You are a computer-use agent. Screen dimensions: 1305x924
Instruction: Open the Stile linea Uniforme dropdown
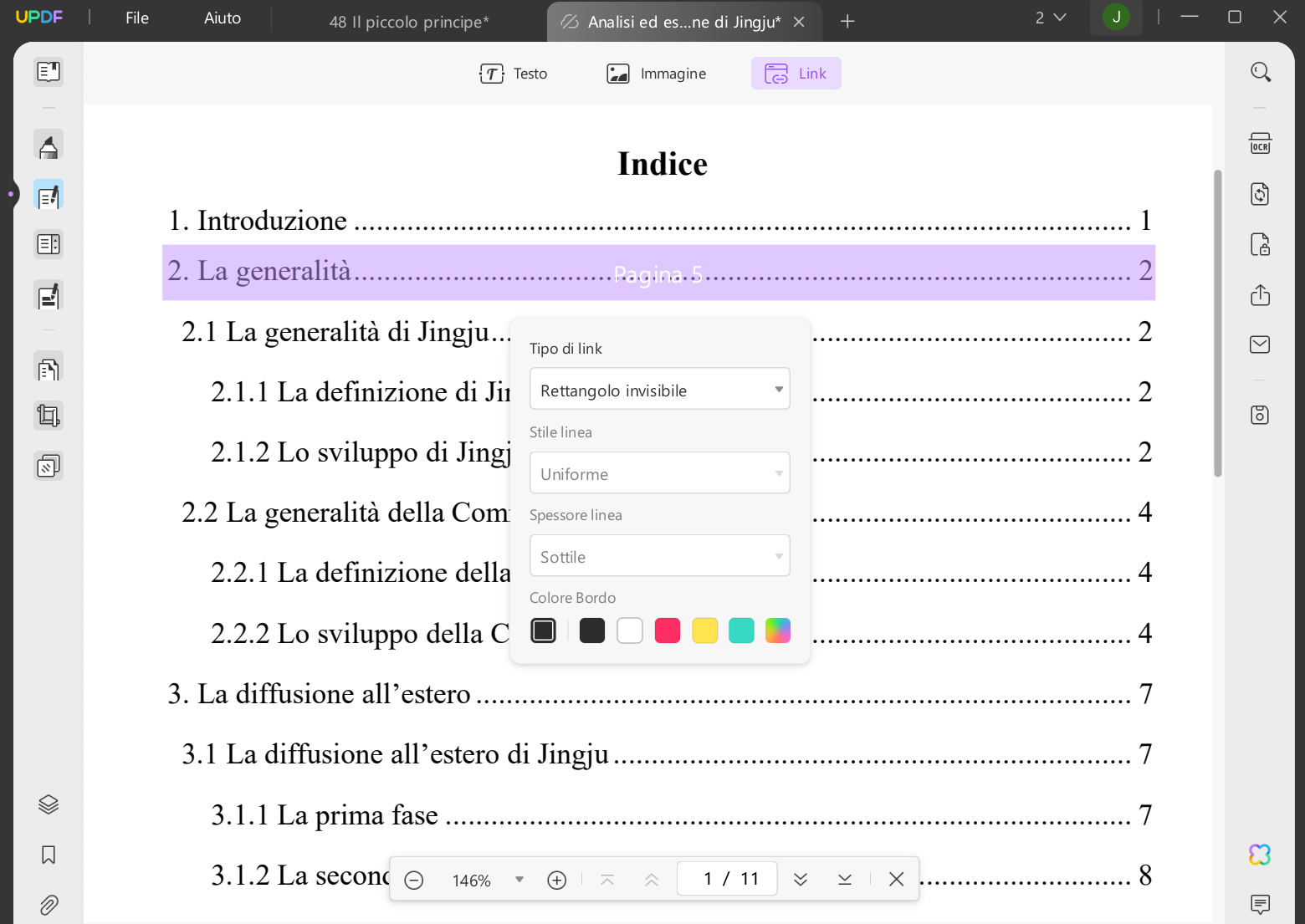point(660,472)
